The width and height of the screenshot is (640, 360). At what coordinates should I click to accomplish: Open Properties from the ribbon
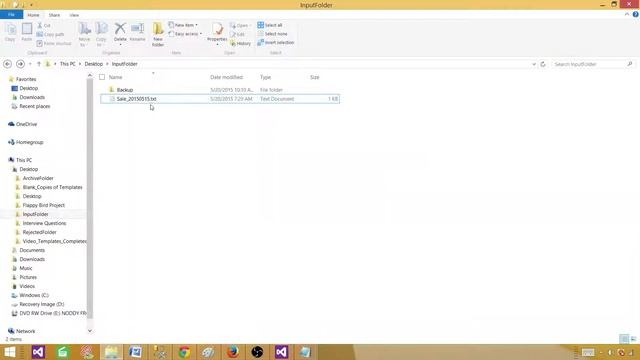[217, 32]
